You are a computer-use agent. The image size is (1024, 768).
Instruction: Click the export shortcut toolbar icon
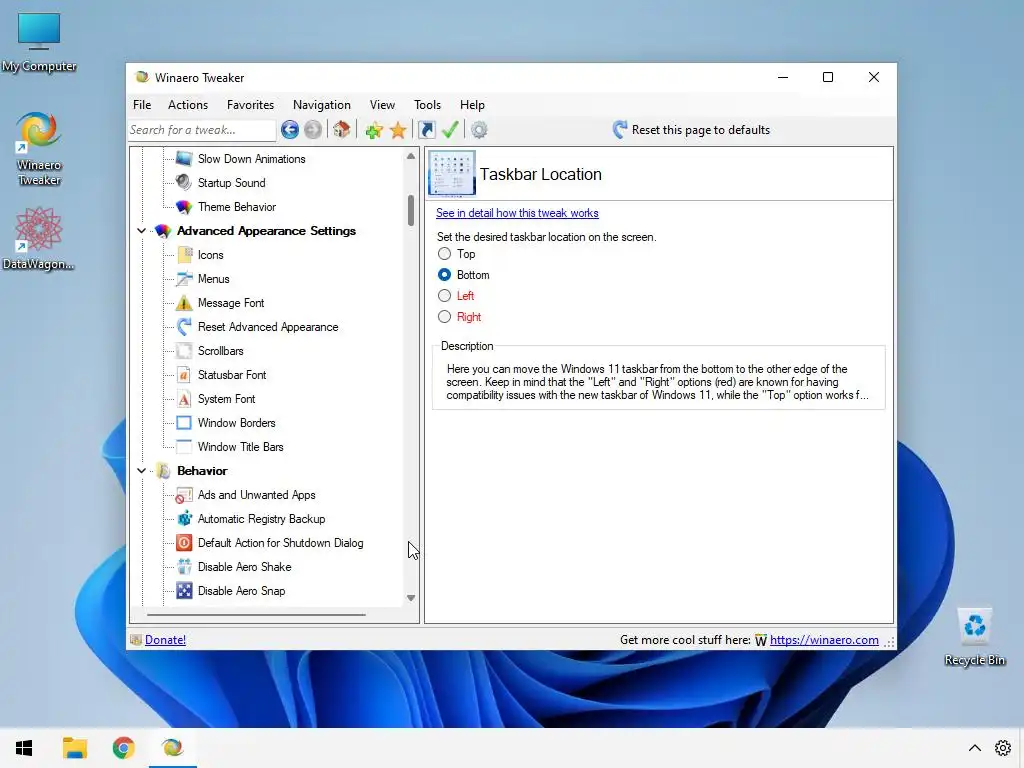(426, 130)
